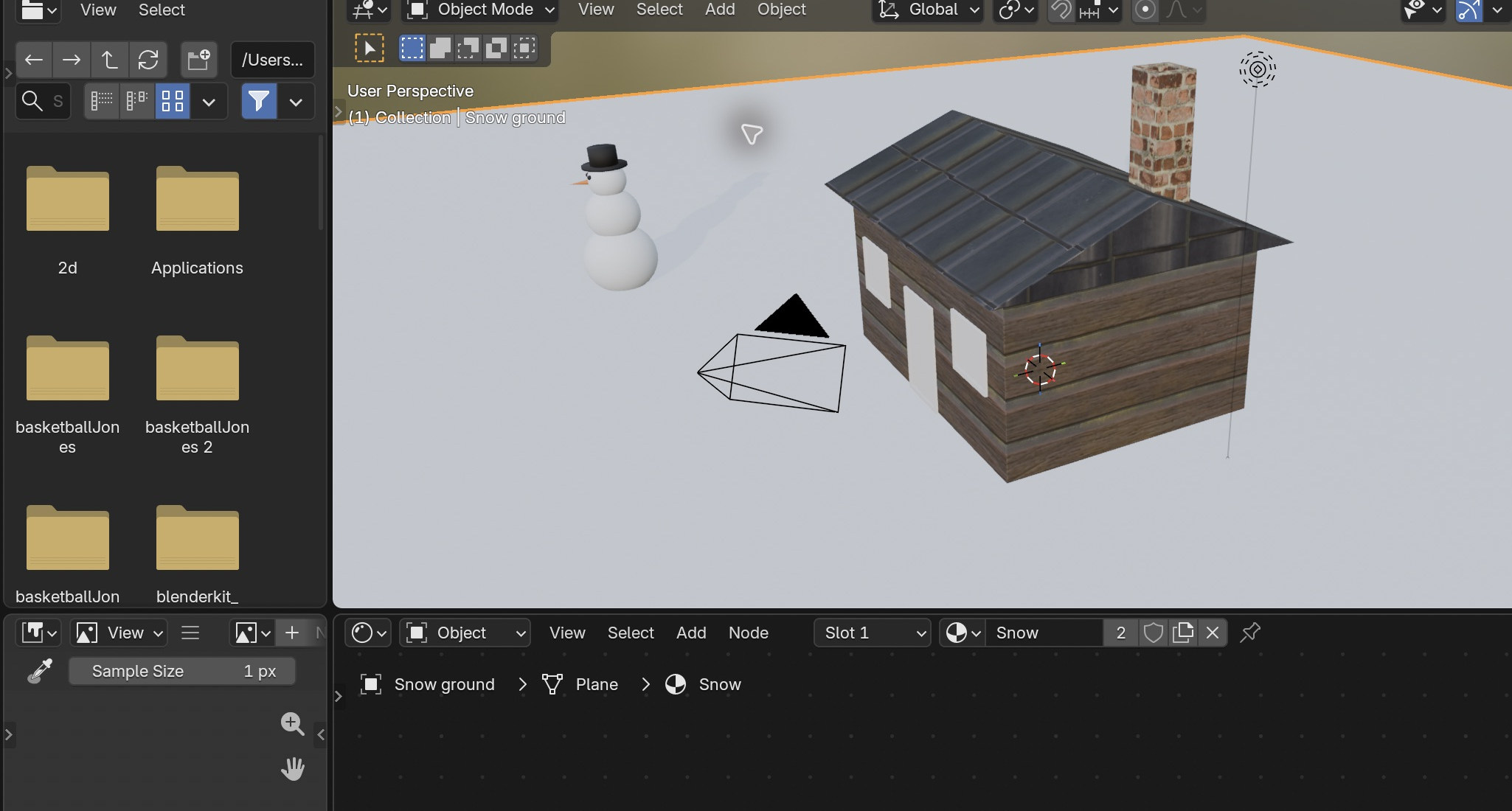Toggle snapping magnet

pos(1061,10)
